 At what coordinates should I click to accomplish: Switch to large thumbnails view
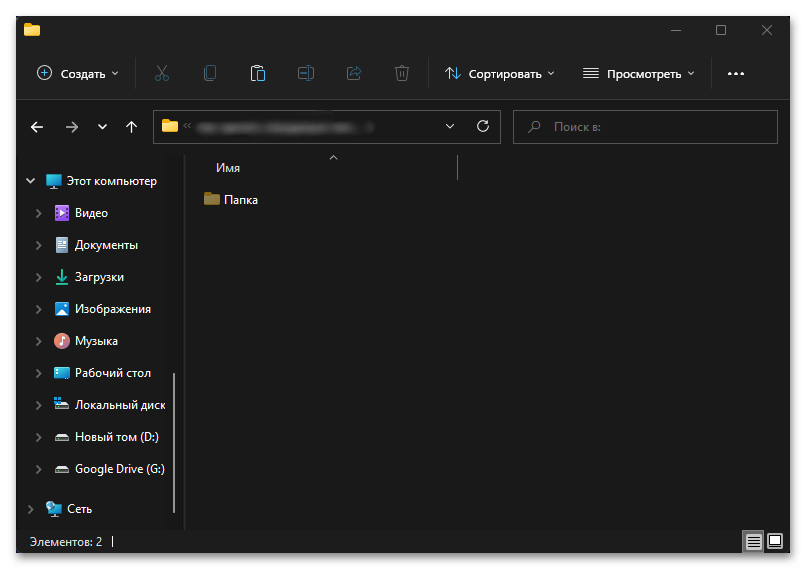coord(775,542)
